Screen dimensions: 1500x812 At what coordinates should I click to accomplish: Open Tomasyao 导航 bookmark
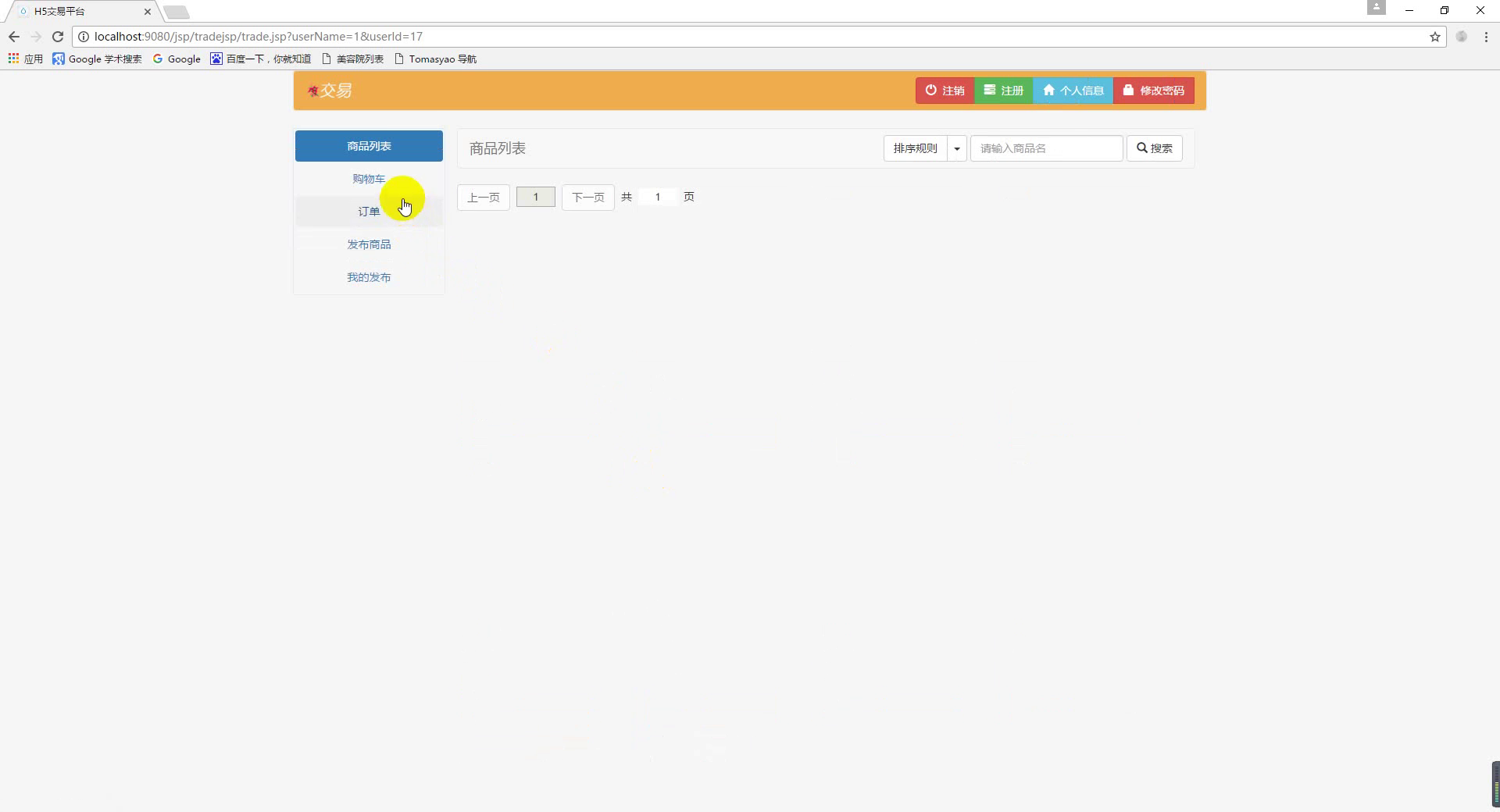point(436,59)
